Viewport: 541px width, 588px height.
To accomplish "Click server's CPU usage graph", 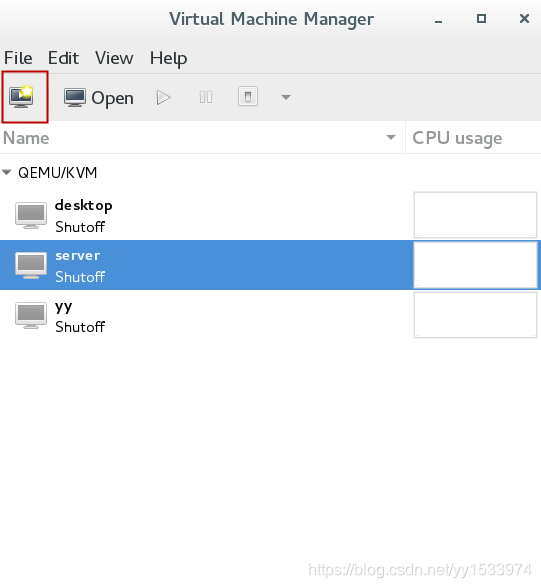I will click(475, 265).
